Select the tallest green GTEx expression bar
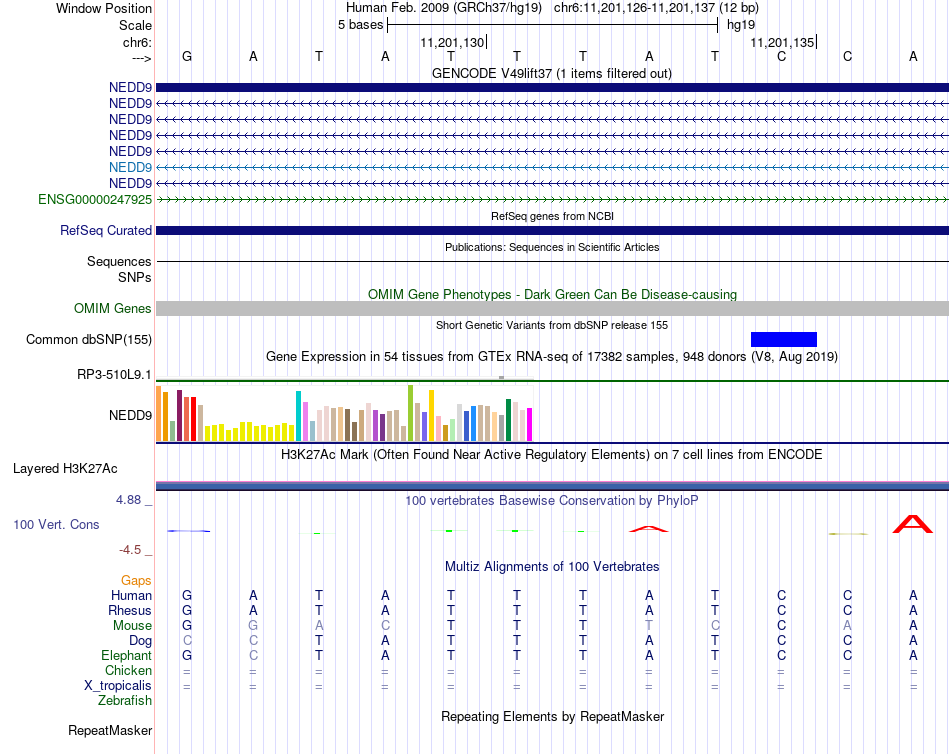The height and width of the screenshot is (754, 950). tap(410, 413)
